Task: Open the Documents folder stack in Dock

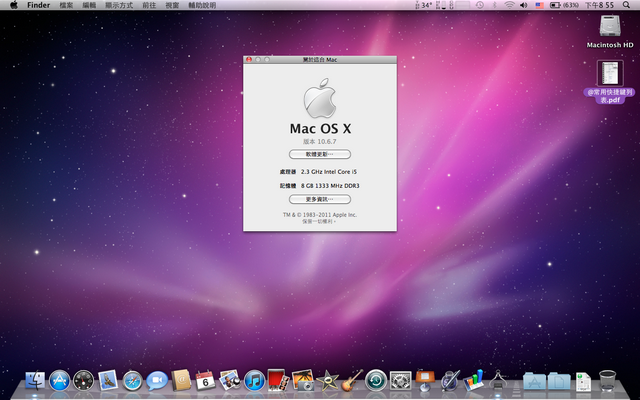Action: point(559,380)
